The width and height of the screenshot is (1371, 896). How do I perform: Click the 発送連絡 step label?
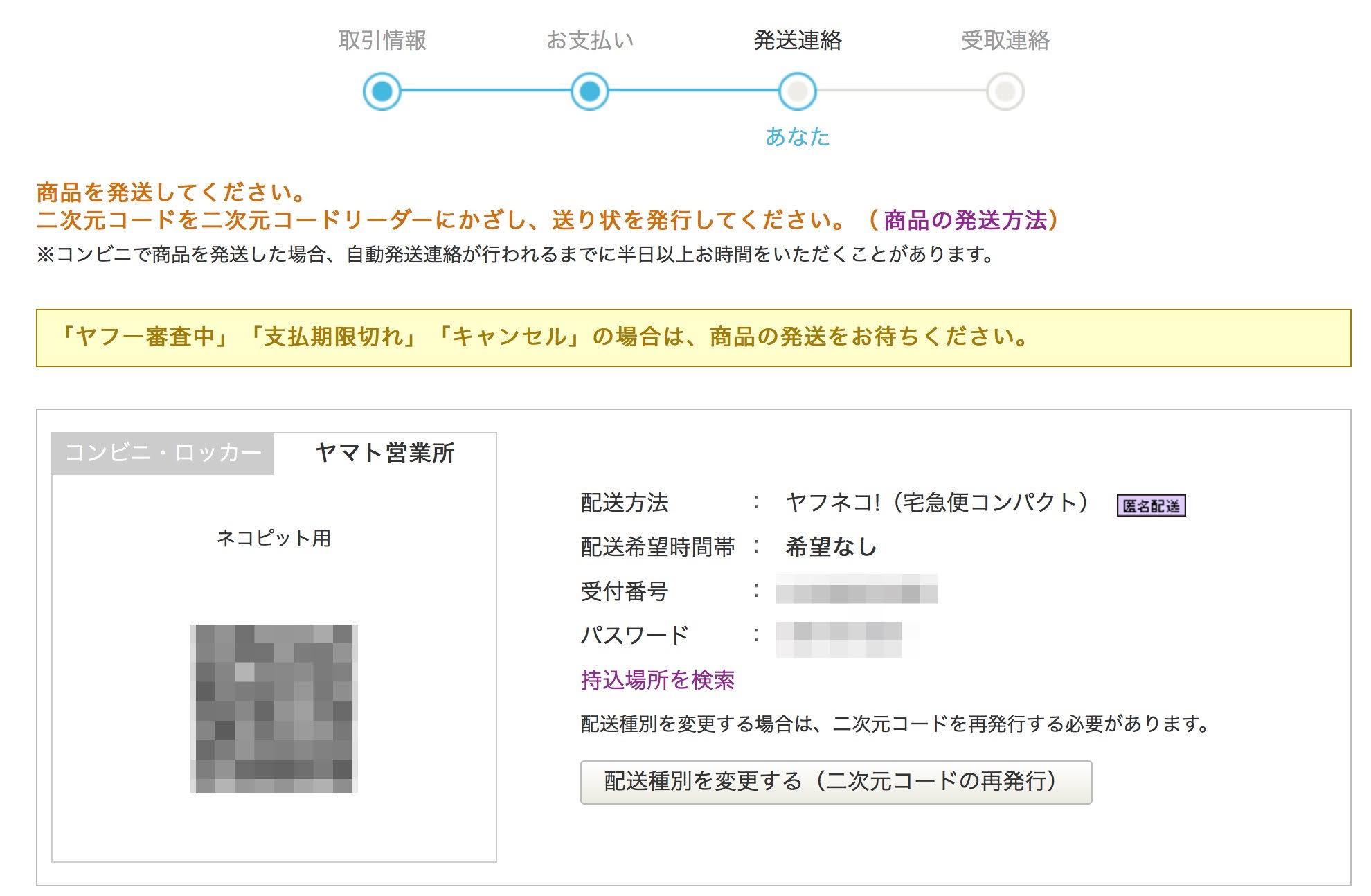[798, 40]
